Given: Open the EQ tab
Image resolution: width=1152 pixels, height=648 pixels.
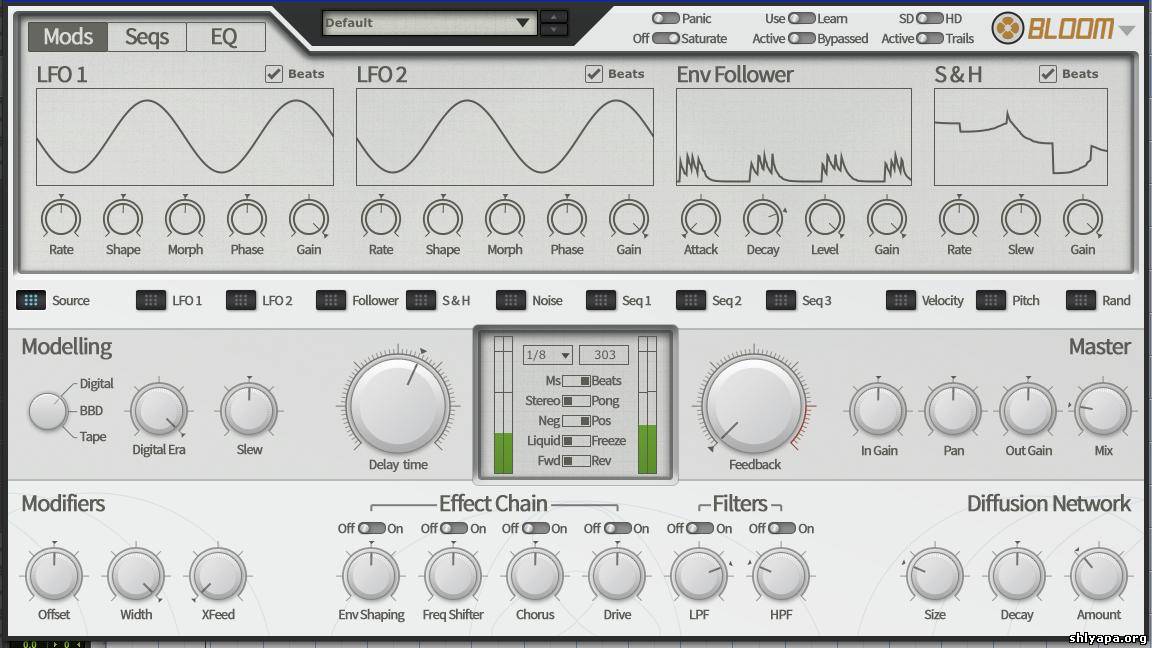Looking at the screenshot, I should pyautogui.click(x=224, y=37).
